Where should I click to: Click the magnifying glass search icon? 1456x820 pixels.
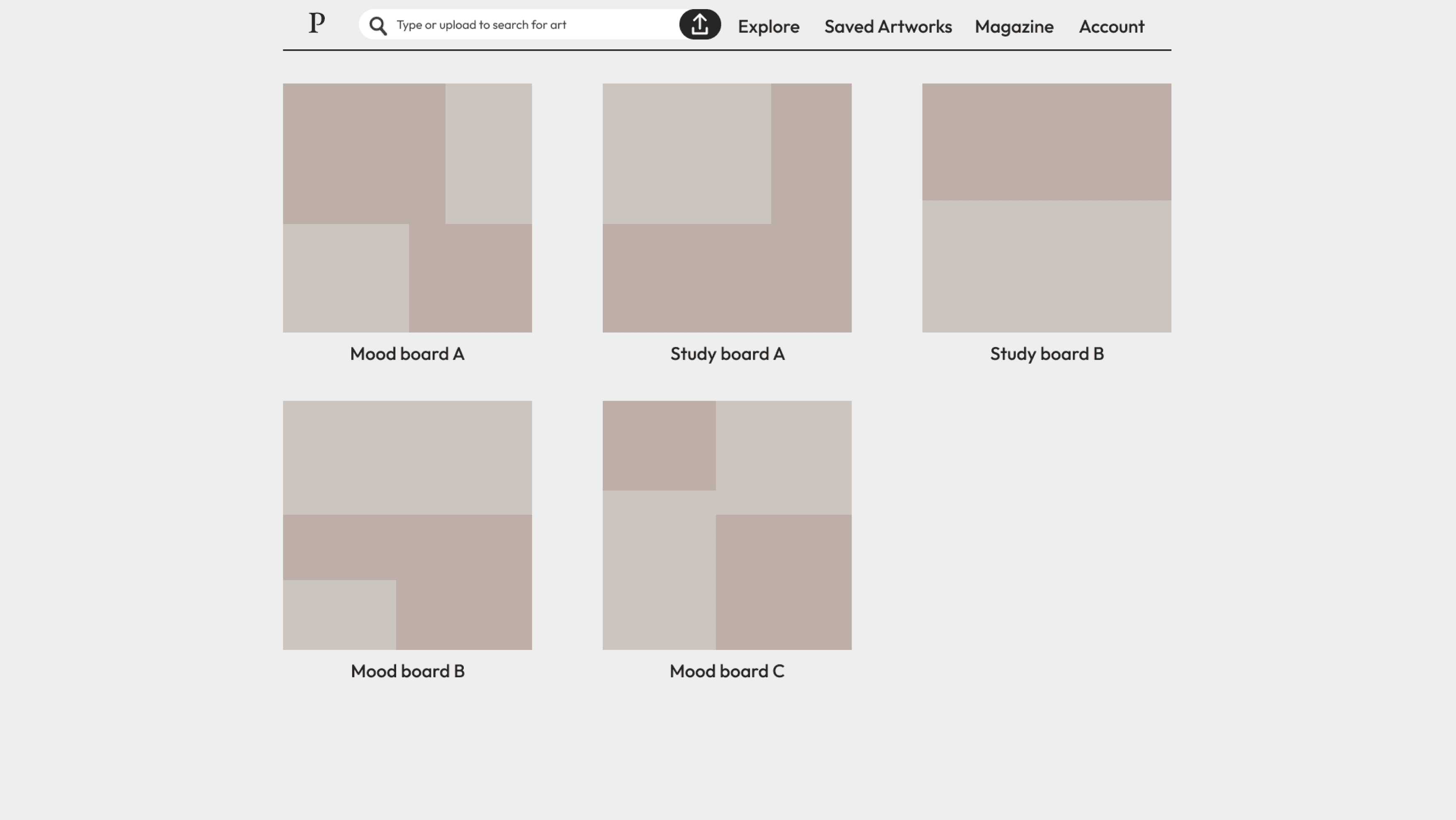point(377,25)
